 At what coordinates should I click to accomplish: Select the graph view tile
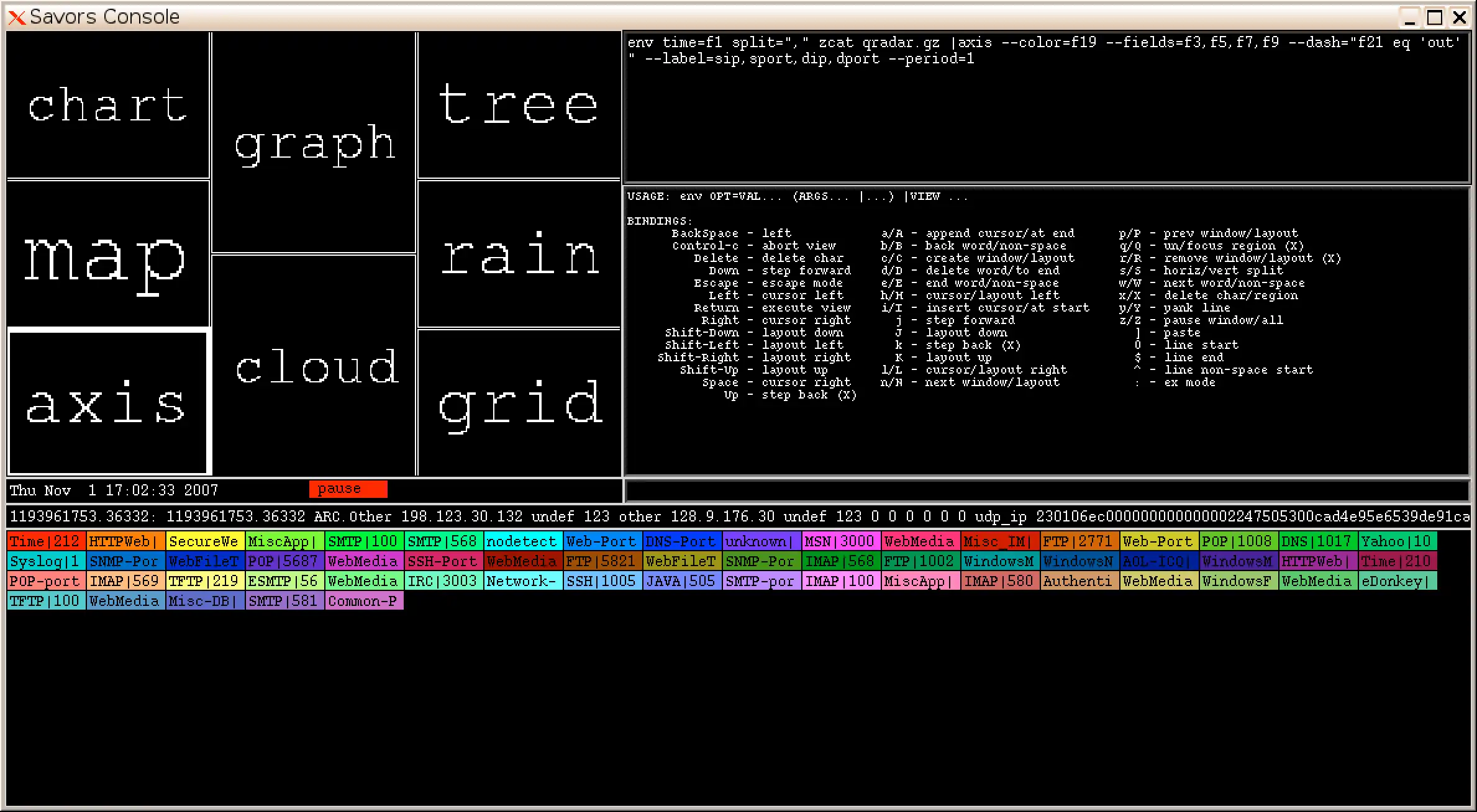coord(314,143)
